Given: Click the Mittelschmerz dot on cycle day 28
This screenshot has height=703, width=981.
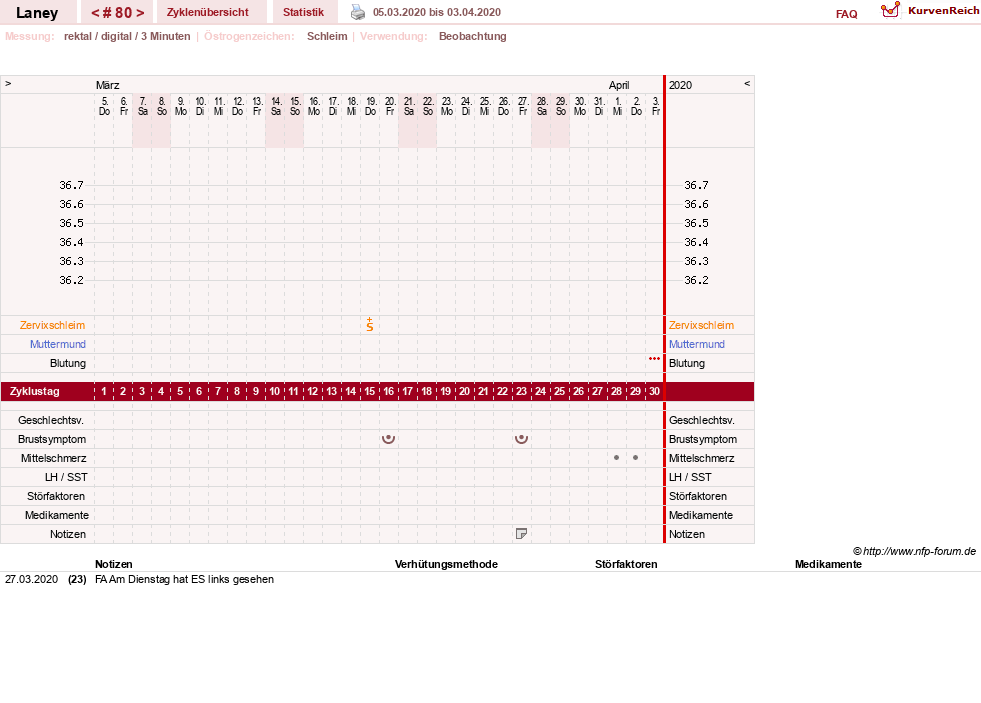Looking at the screenshot, I should (616, 458).
